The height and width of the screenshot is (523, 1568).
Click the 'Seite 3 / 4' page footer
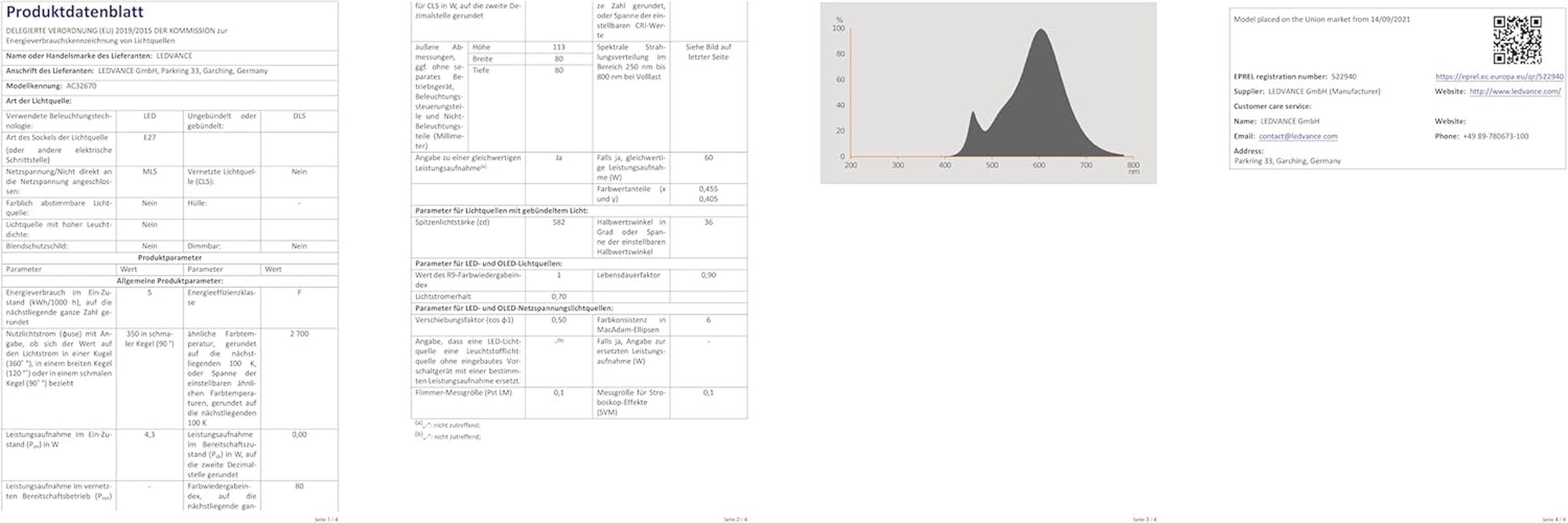(x=1144, y=520)
